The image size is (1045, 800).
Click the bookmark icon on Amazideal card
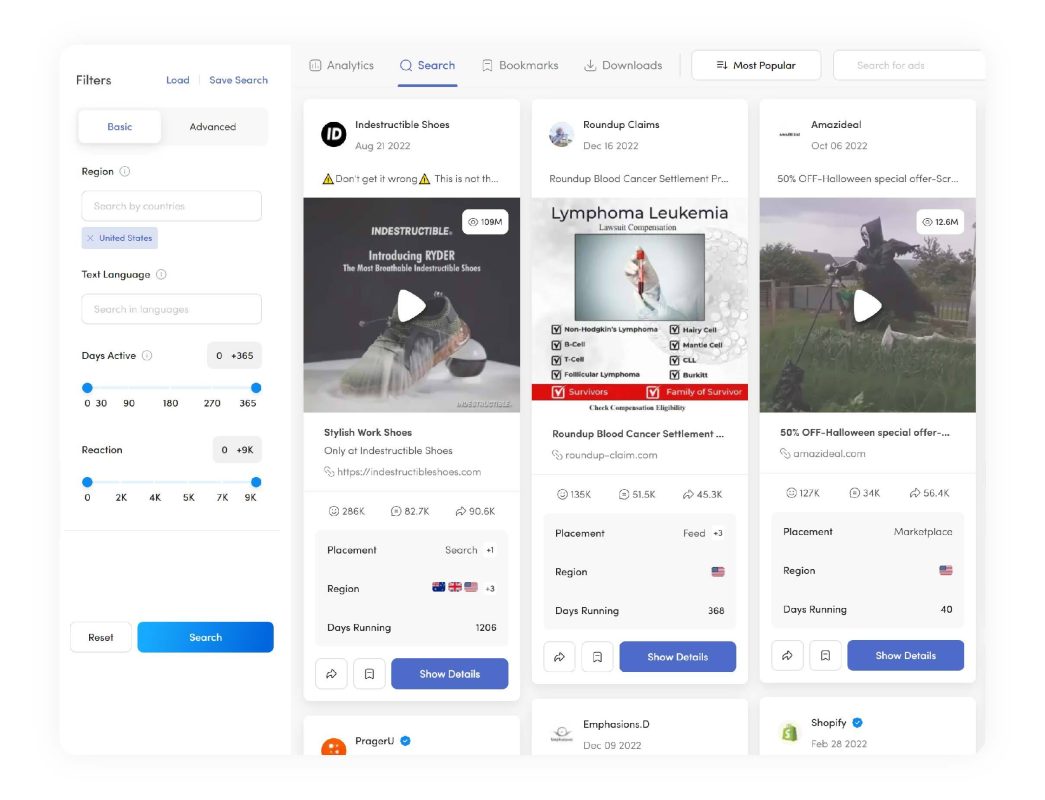pos(825,655)
